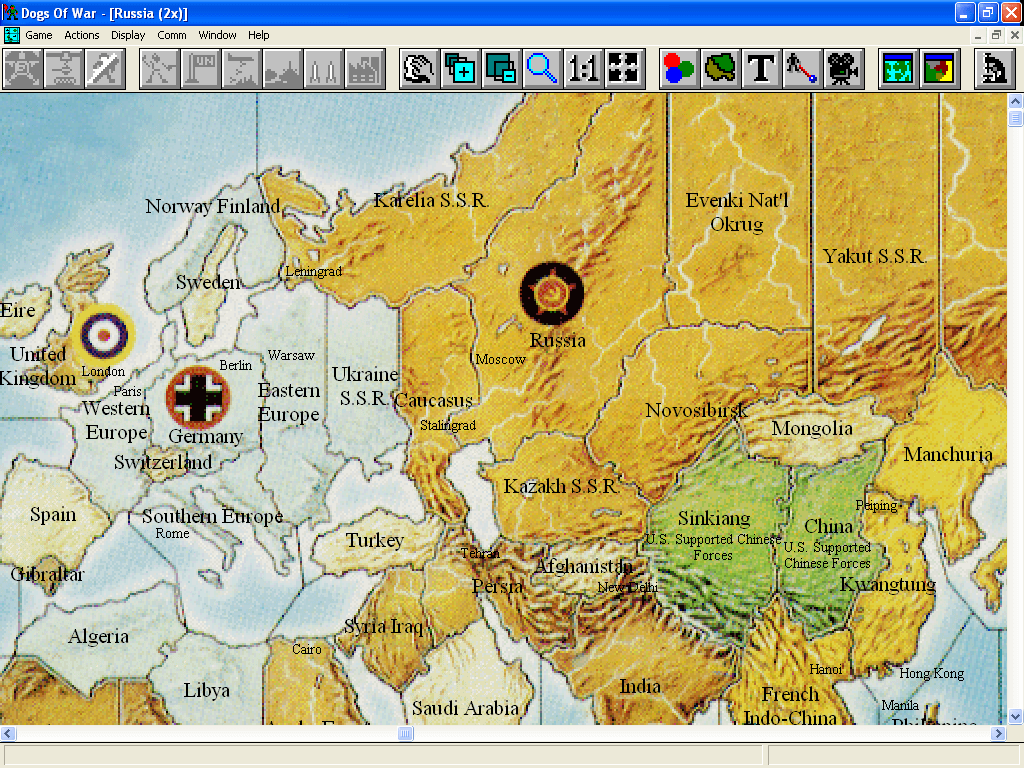
Task: Click the horizontal scrollbar right arrow
Action: coord(998,733)
